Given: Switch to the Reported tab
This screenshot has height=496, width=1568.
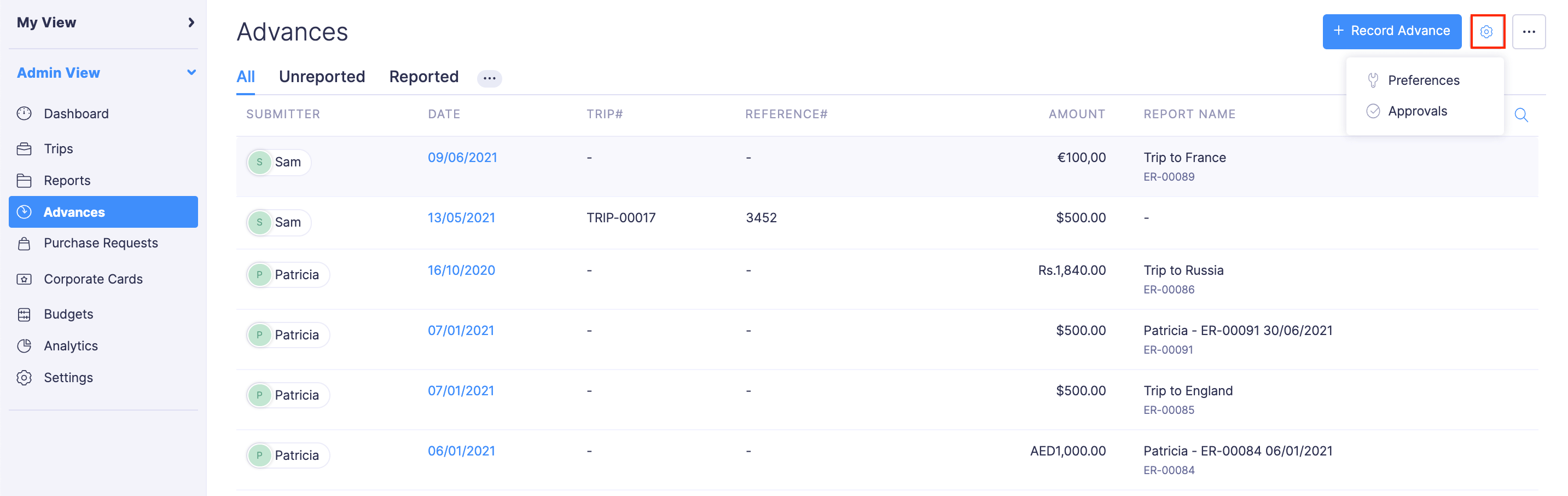Looking at the screenshot, I should pos(423,77).
